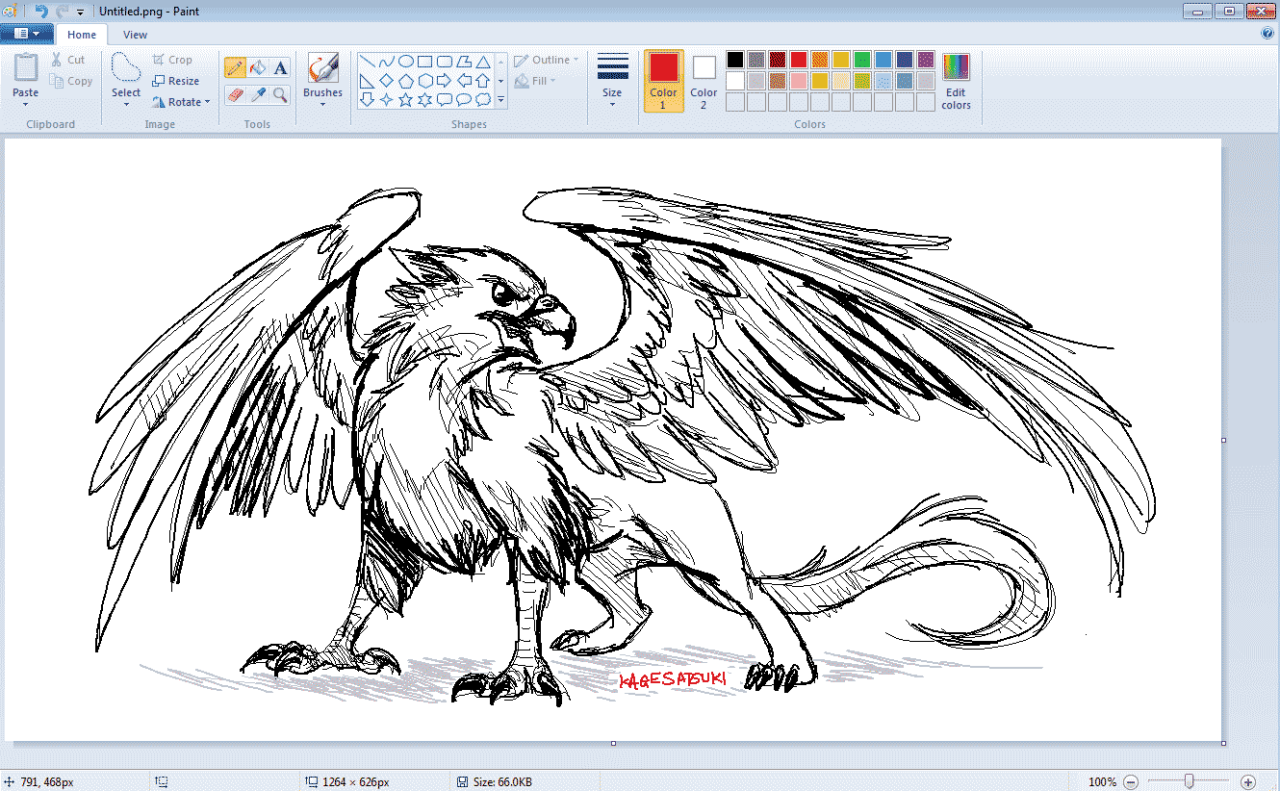Click the Undo arrow in the title bar

coord(41,11)
